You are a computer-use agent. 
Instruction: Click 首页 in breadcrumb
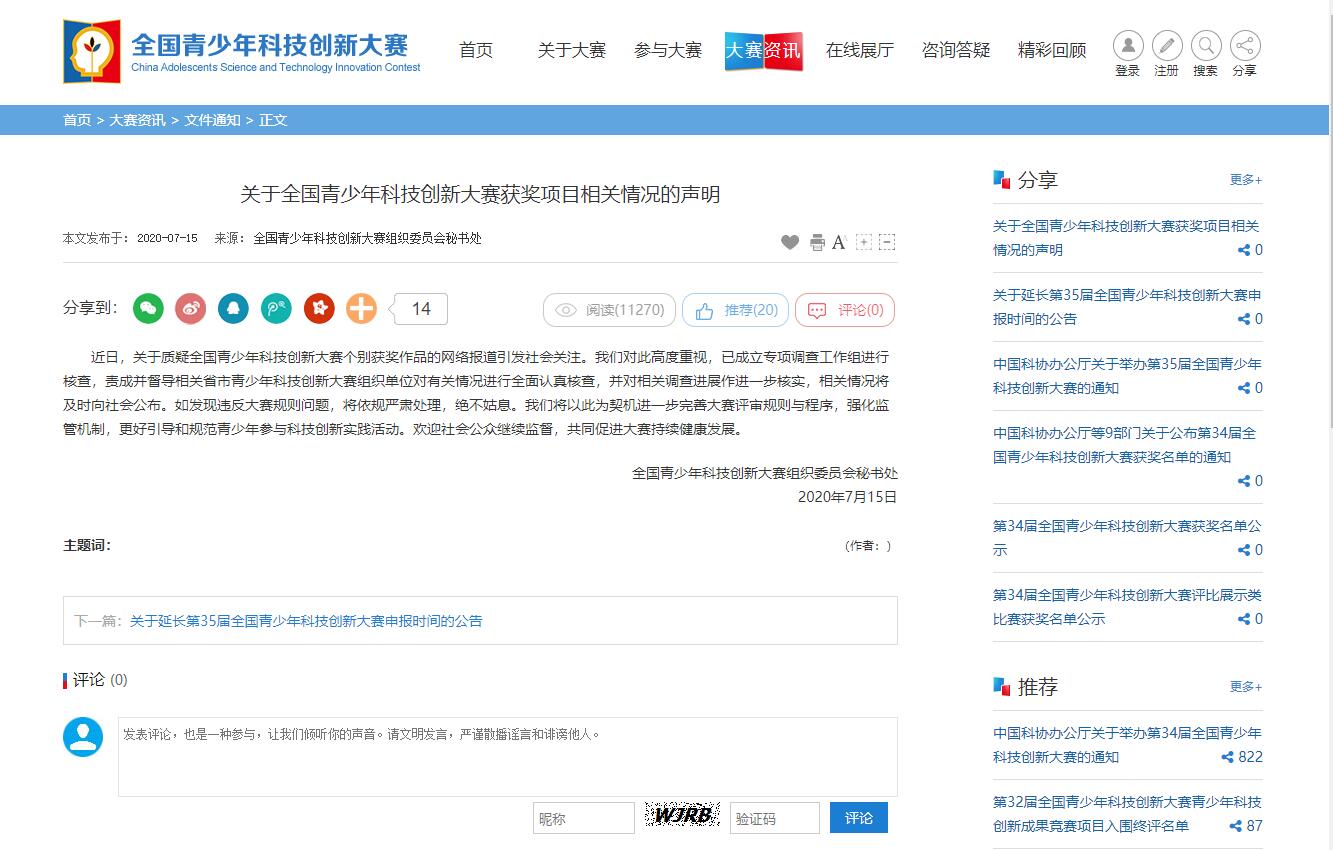[x=77, y=120]
